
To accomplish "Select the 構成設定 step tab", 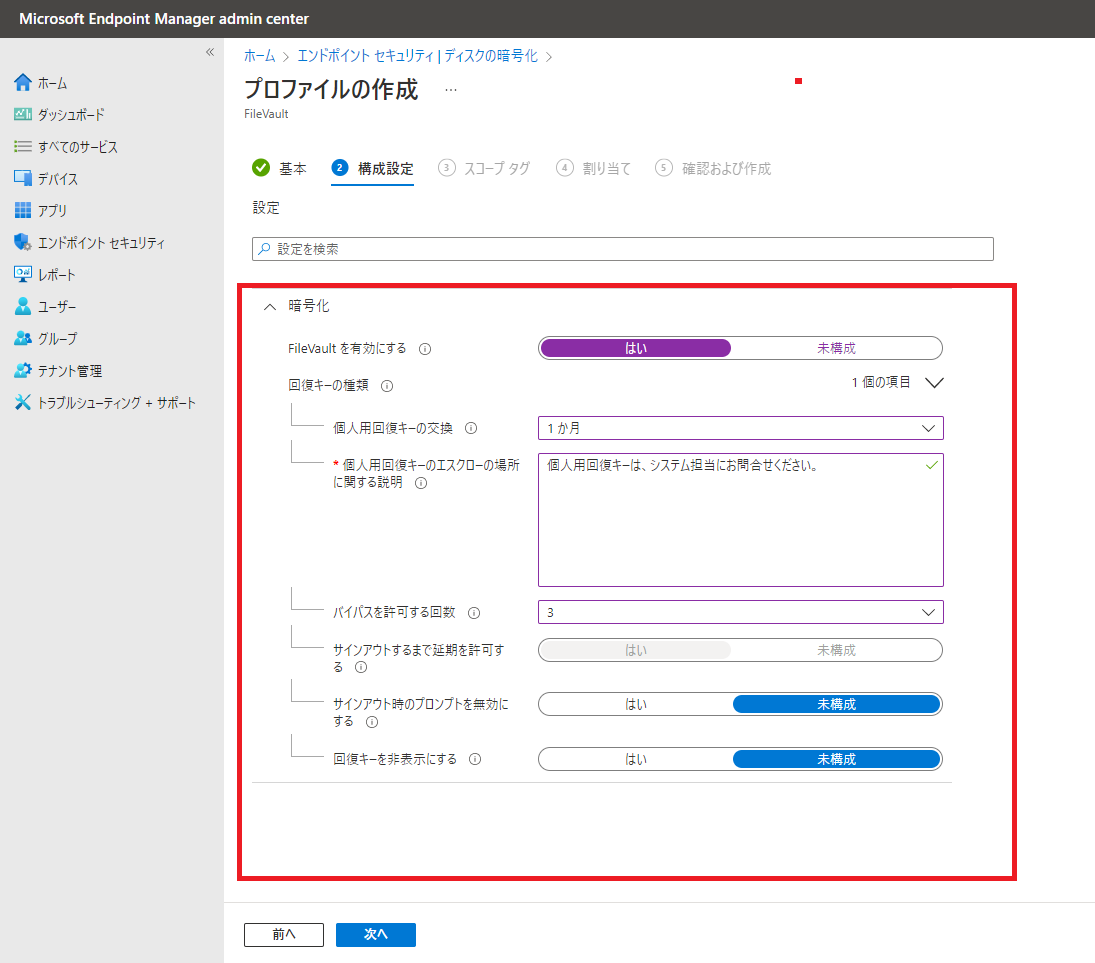I will [x=372, y=168].
